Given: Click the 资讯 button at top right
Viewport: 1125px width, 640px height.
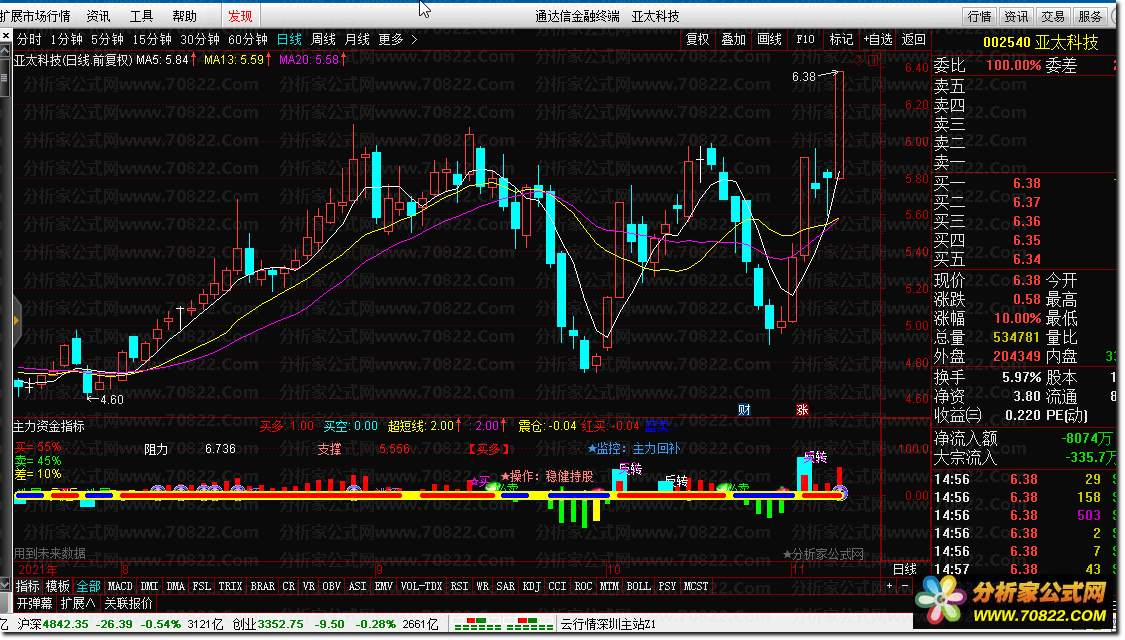Looking at the screenshot, I should 1016,16.
